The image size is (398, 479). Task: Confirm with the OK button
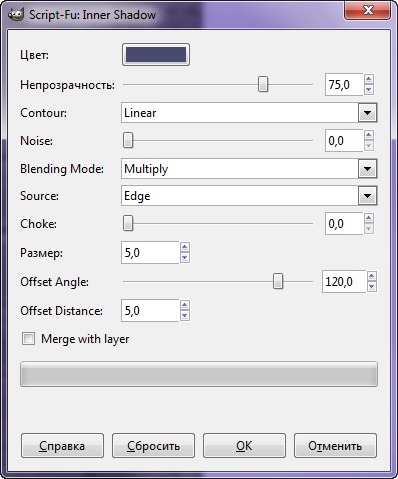pos(244,446)
